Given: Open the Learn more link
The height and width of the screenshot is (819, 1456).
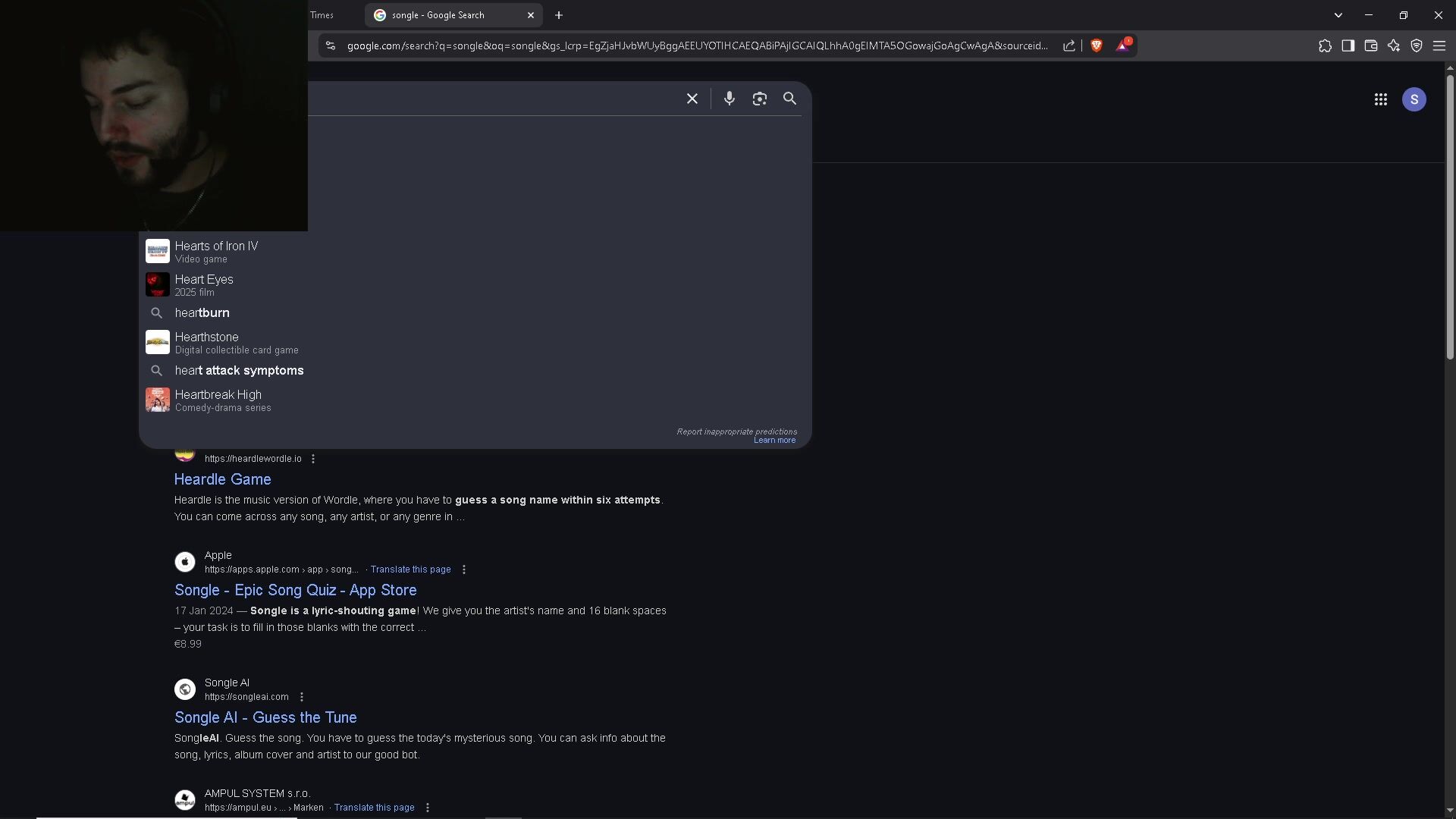Looking at the screenshot, I should click(774, 441).
